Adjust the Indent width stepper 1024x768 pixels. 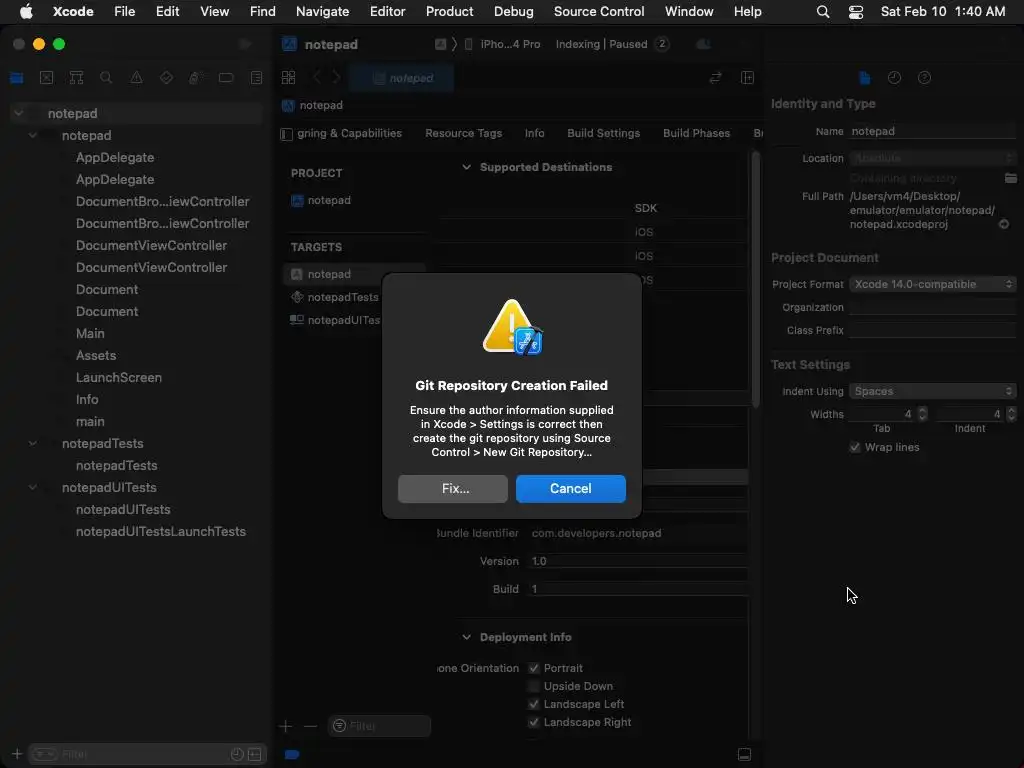click(1012, 413)
